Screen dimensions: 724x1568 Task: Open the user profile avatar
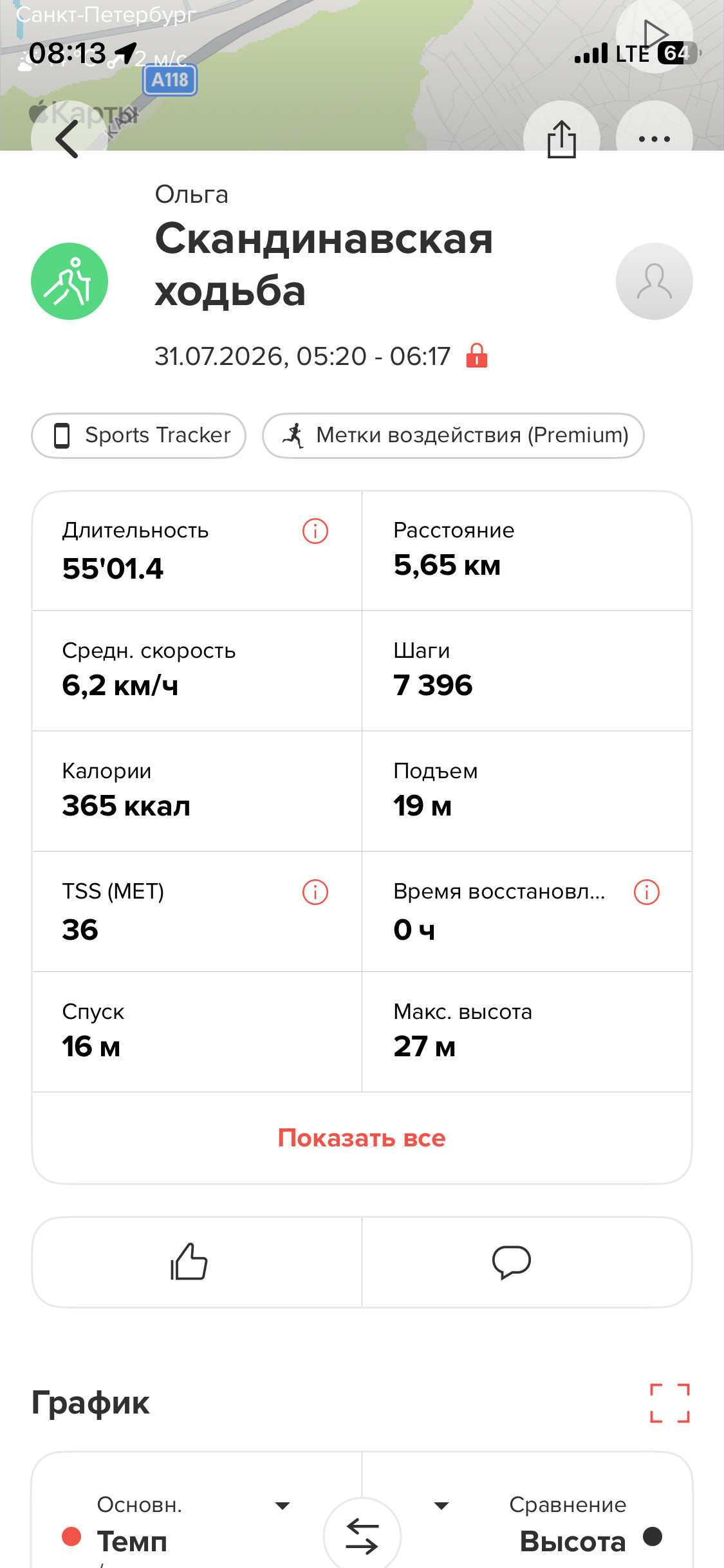[x=654, y=281]
